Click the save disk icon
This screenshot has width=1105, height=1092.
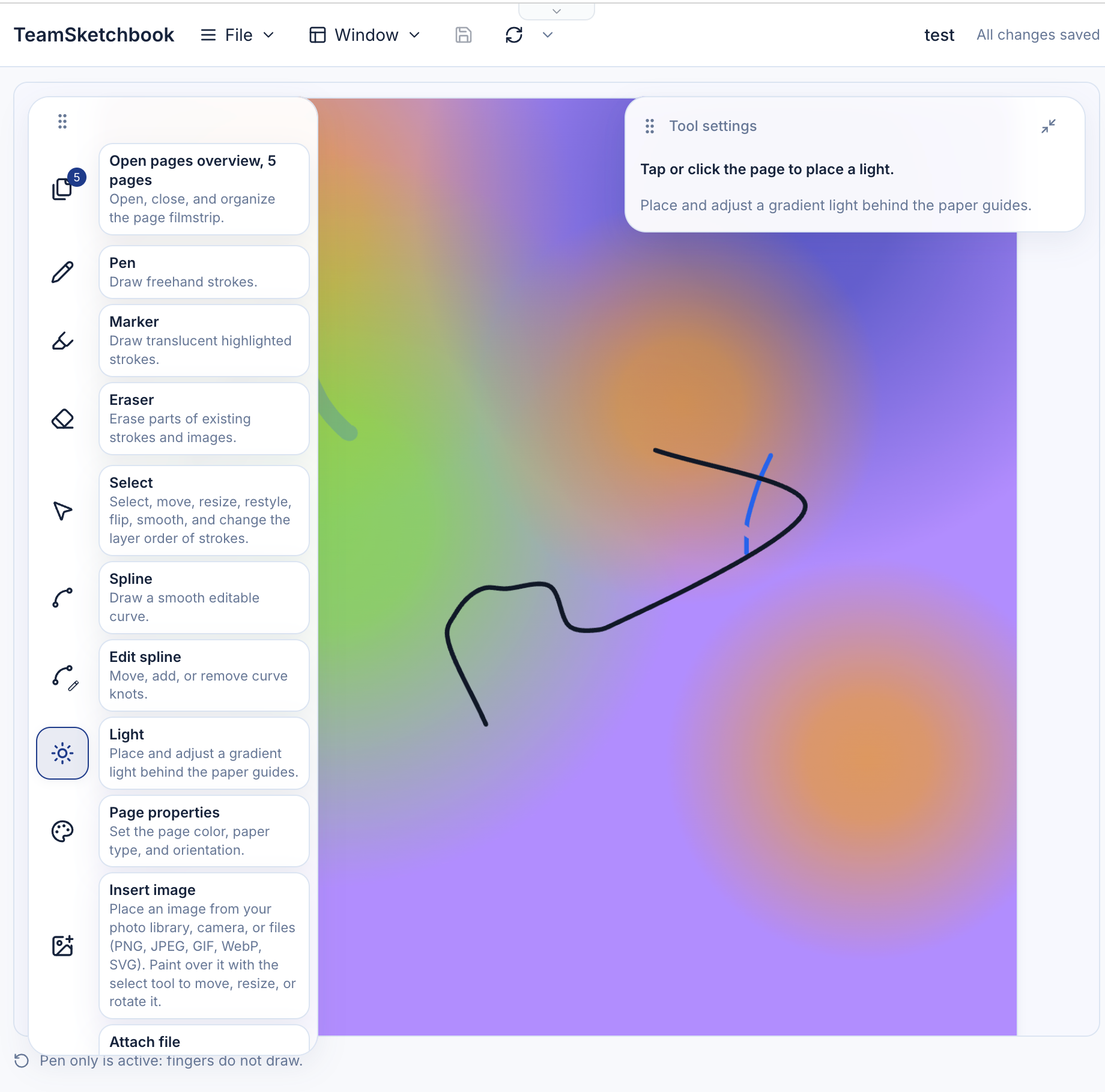click(464, 35)
